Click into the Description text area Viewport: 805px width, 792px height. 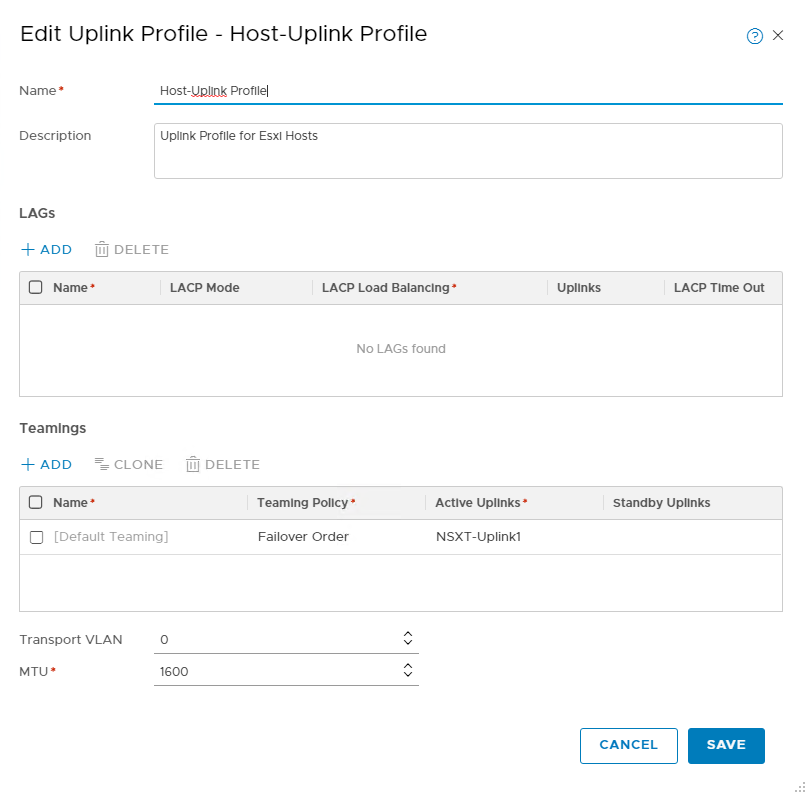468,151
